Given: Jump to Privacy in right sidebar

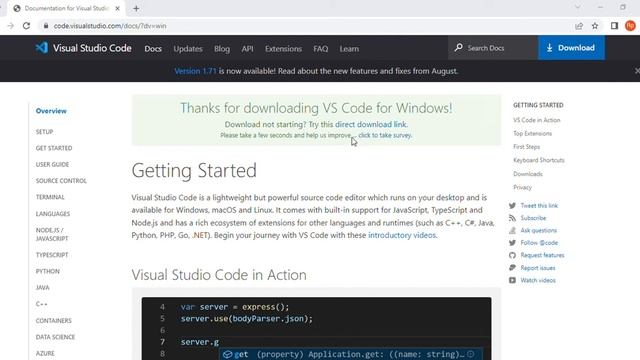Looking at the screenshot, I should point(522,187).
